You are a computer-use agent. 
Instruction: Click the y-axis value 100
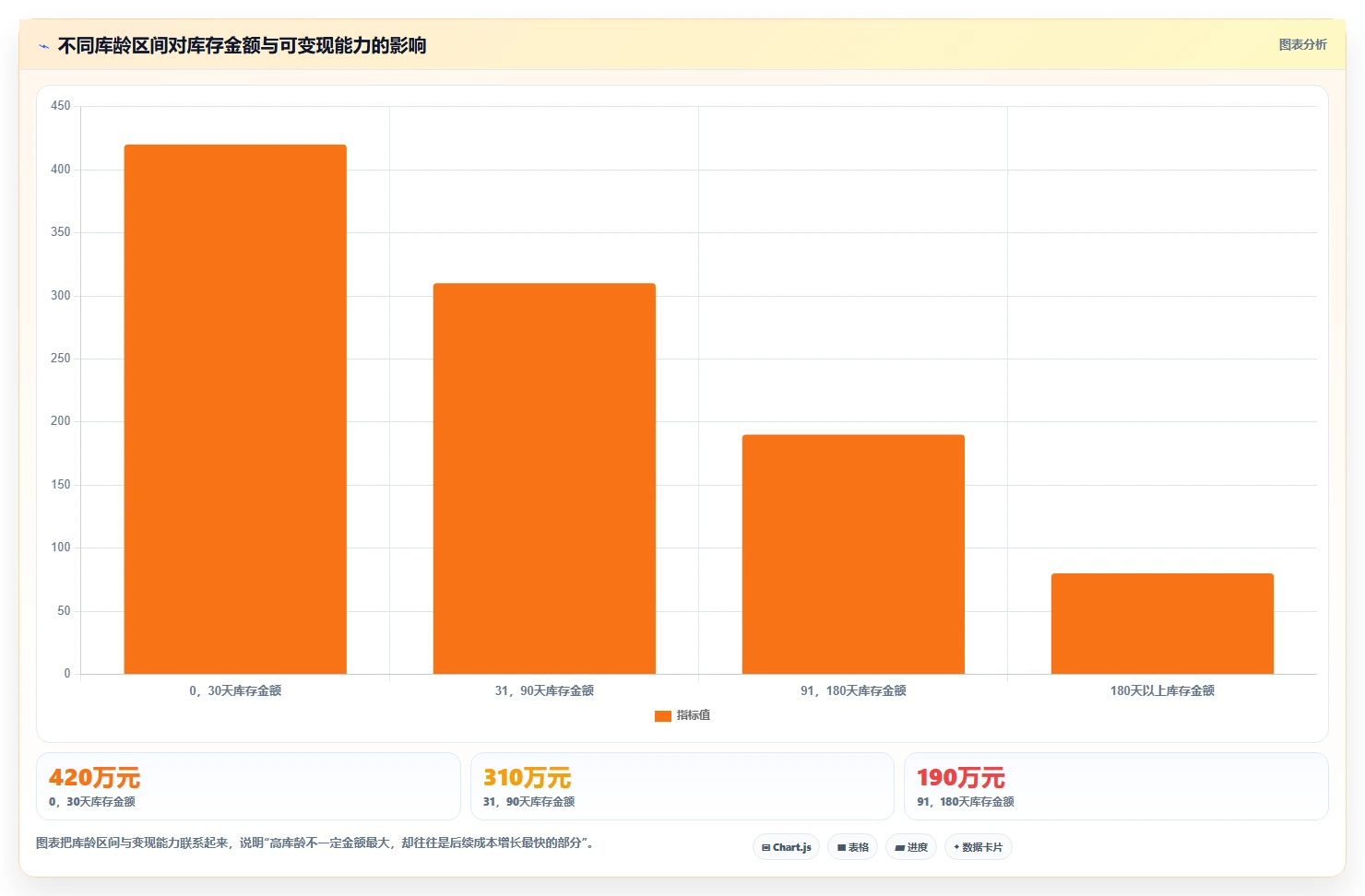click(61, 548)
